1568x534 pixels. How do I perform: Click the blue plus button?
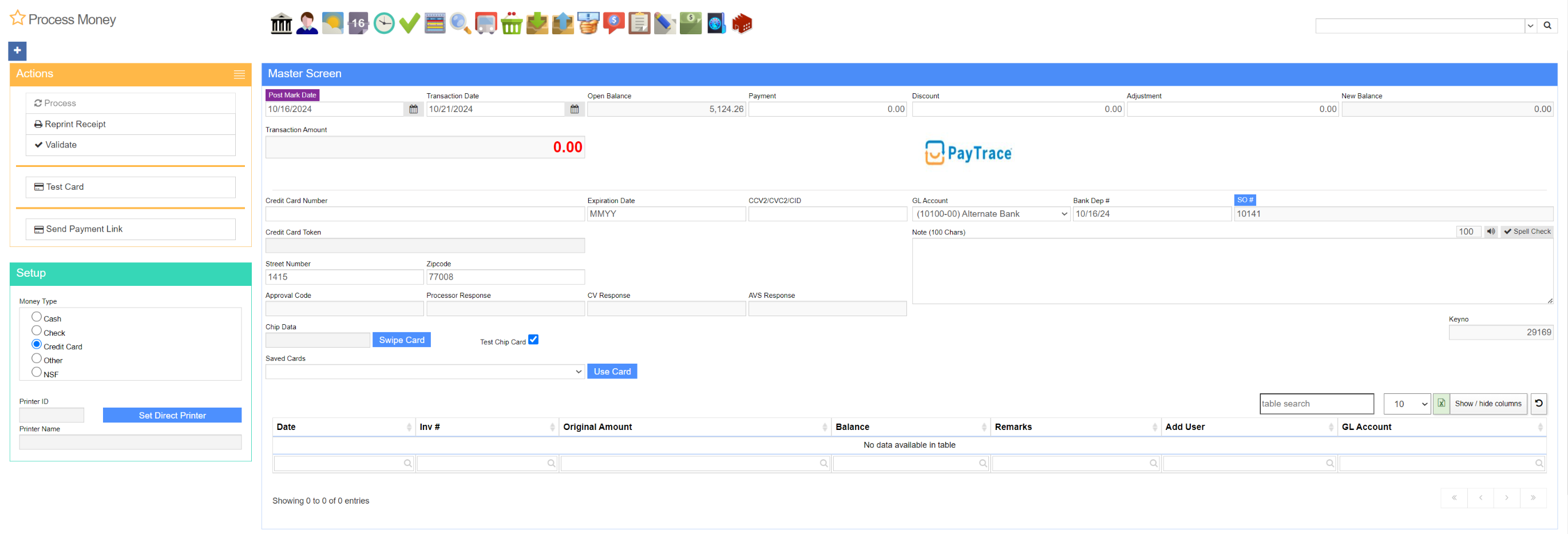[17, 50]
